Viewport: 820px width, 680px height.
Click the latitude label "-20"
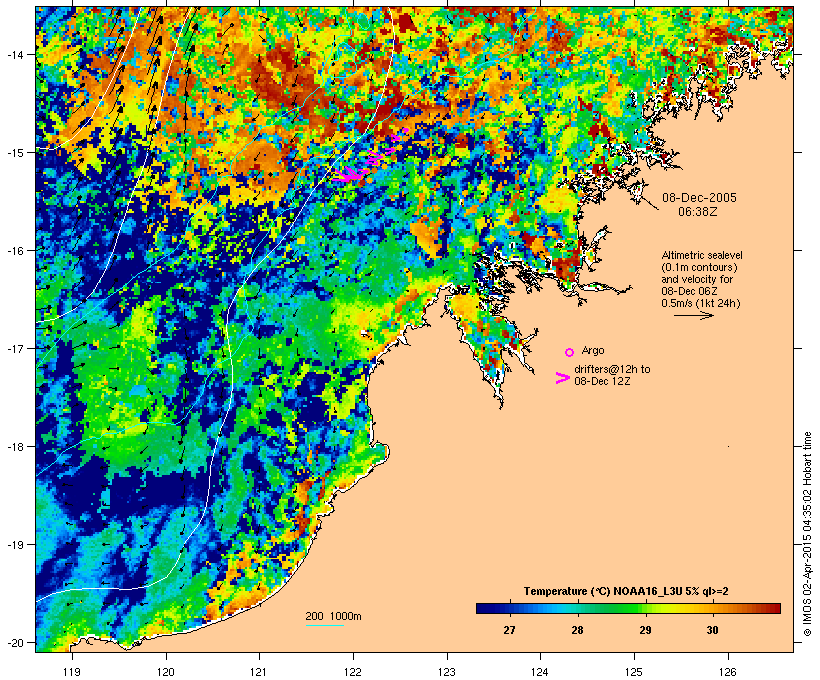(14, 642)
